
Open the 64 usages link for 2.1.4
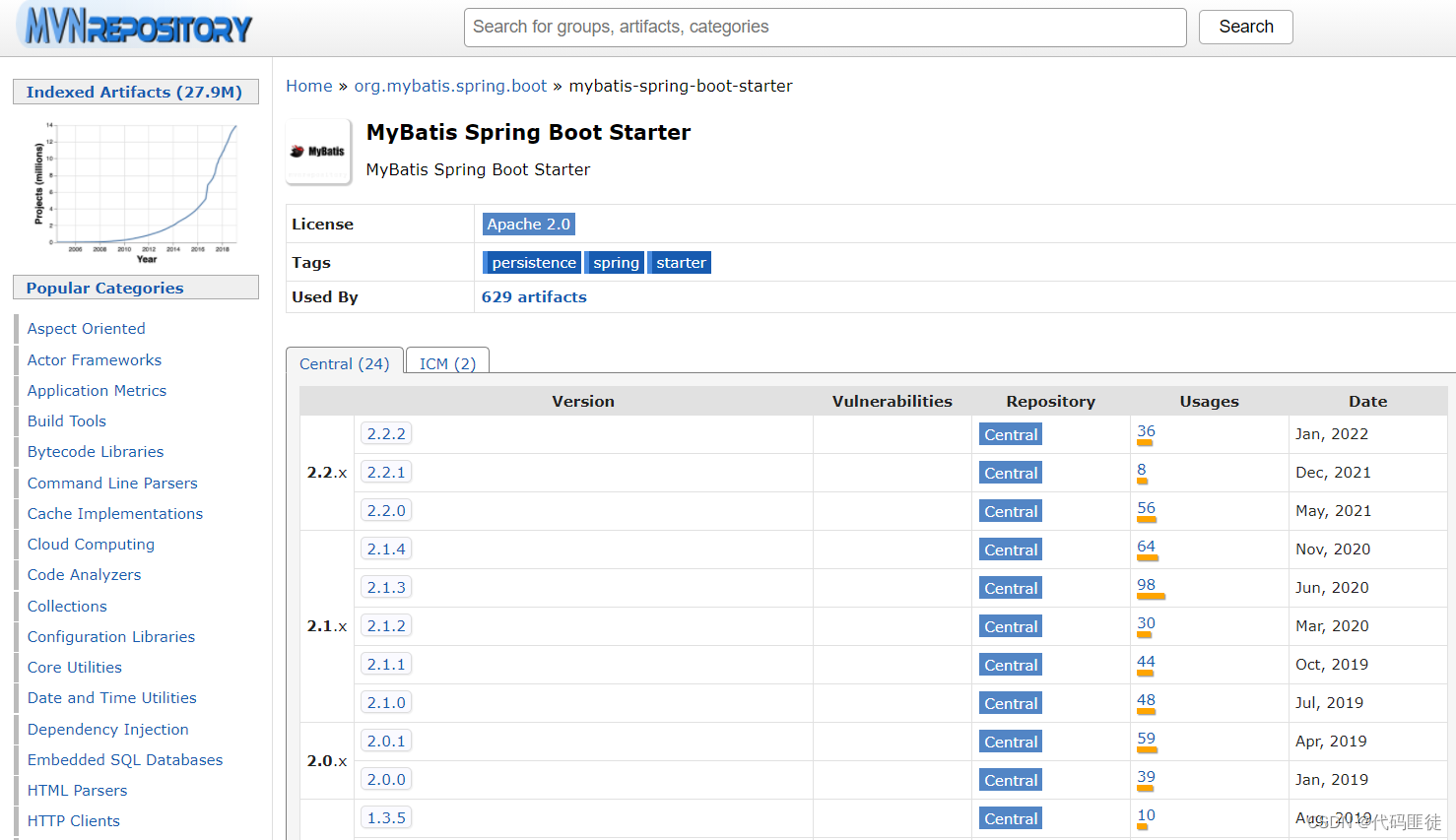coord(1146,547)
